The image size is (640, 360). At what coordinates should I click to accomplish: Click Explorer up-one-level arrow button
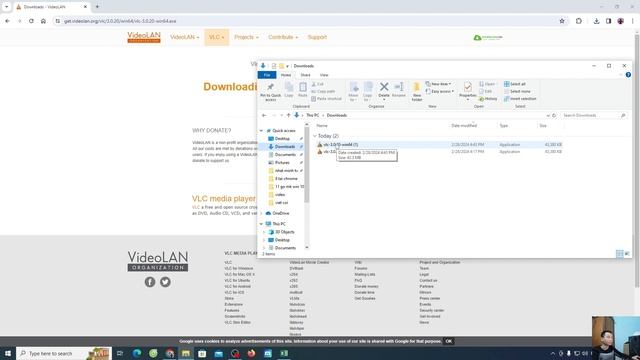(288, 116)
